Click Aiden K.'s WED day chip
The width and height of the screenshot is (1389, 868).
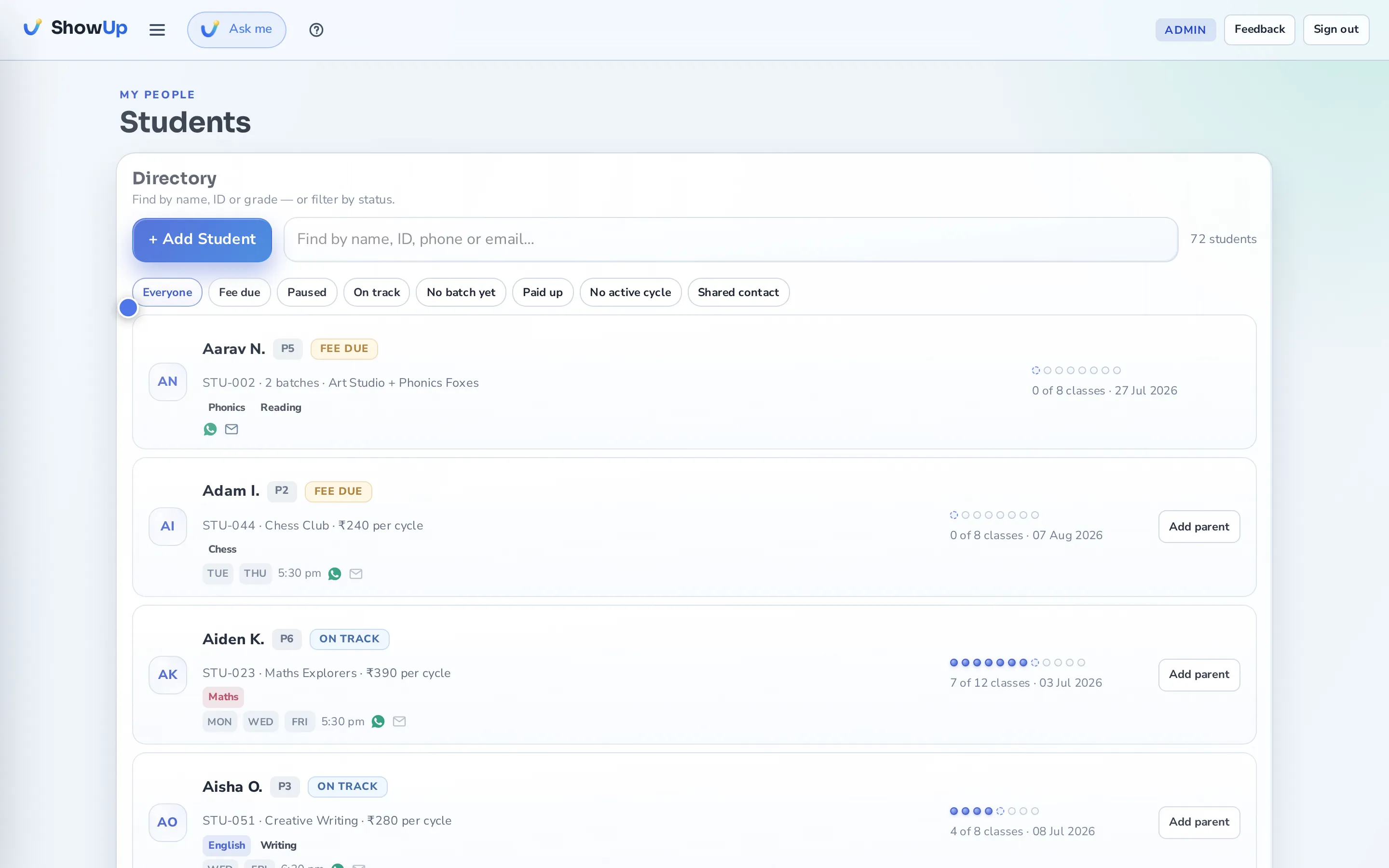pos(260,721)
